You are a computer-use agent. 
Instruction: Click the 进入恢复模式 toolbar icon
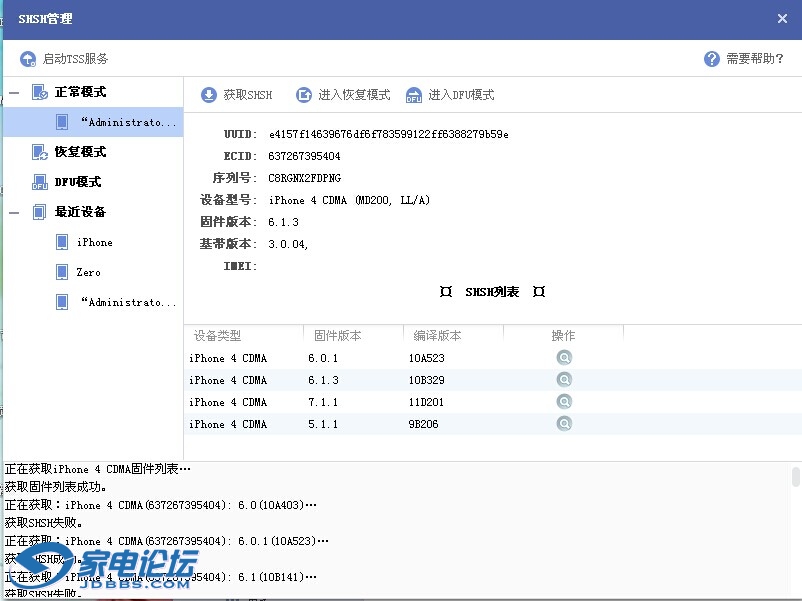(304, 95)
